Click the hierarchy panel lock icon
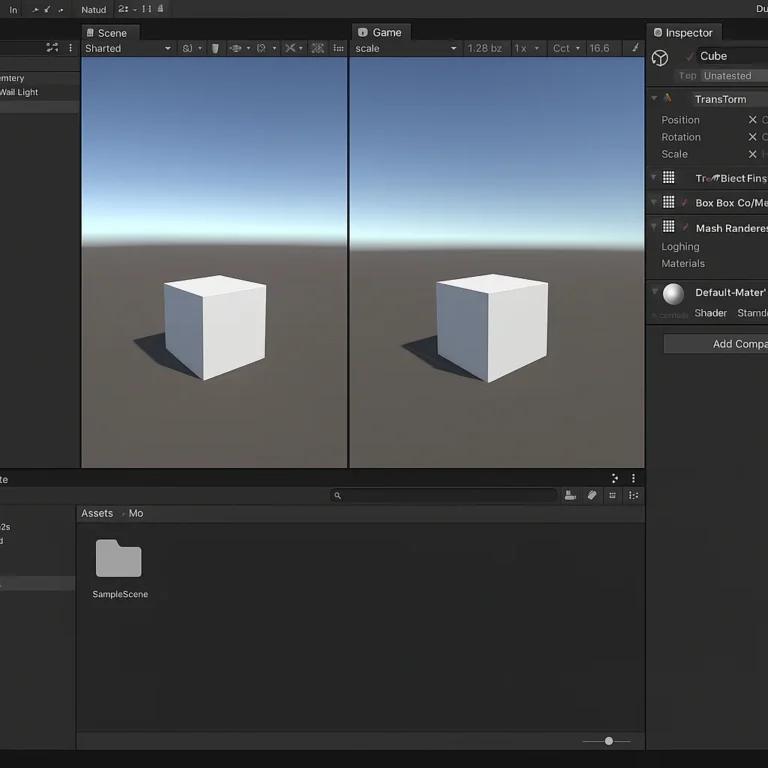Image resolution: width=768 pixels, height=768 pixels. (52, 48)
